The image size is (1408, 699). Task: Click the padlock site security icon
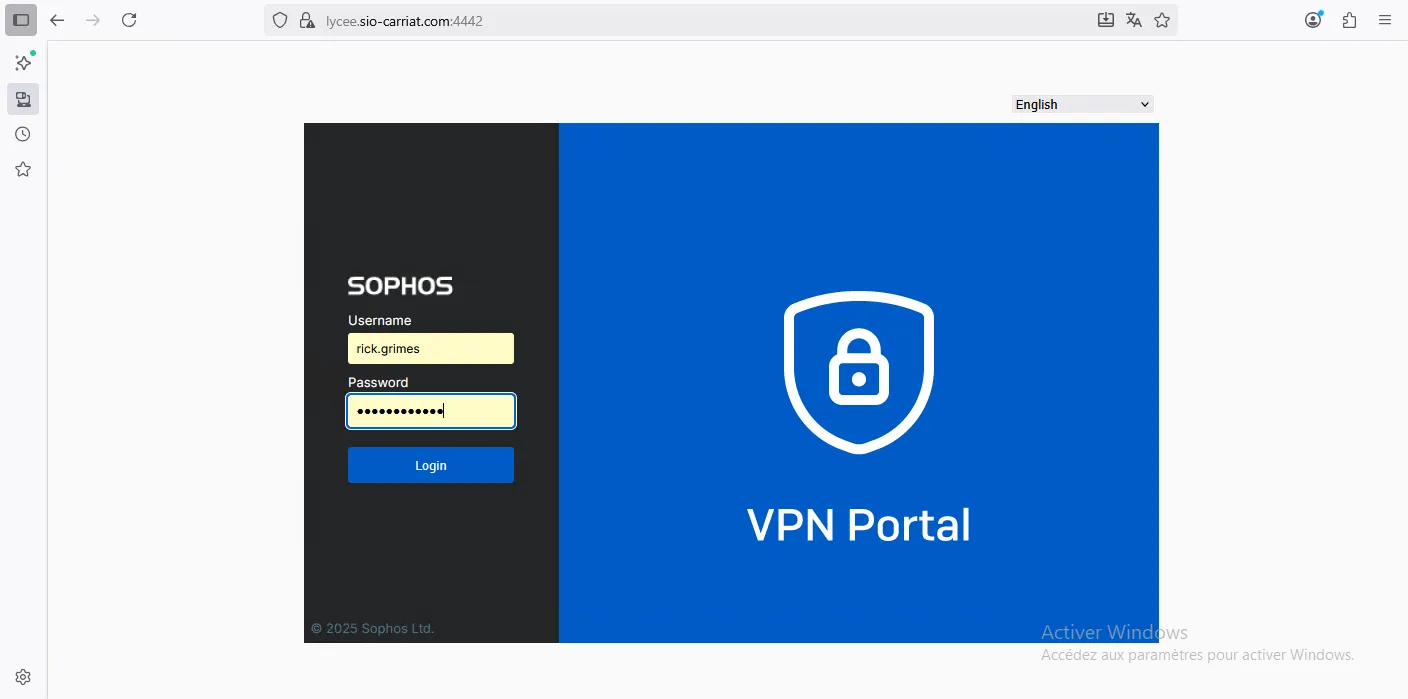coord(307,20)
